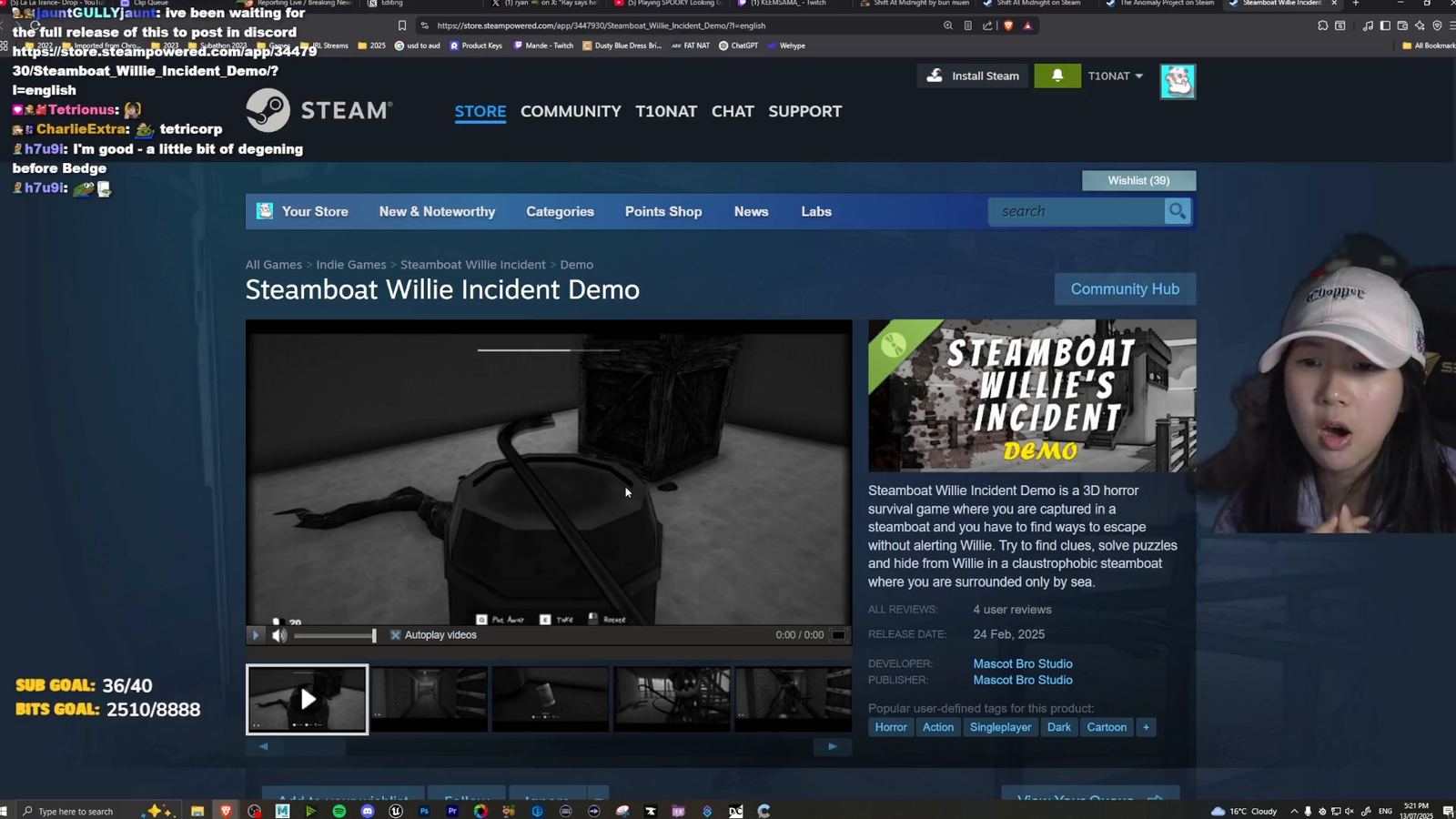Open Brave reader mode icon
Viewport: 1456px width, 819px height.
coord(968,25)
